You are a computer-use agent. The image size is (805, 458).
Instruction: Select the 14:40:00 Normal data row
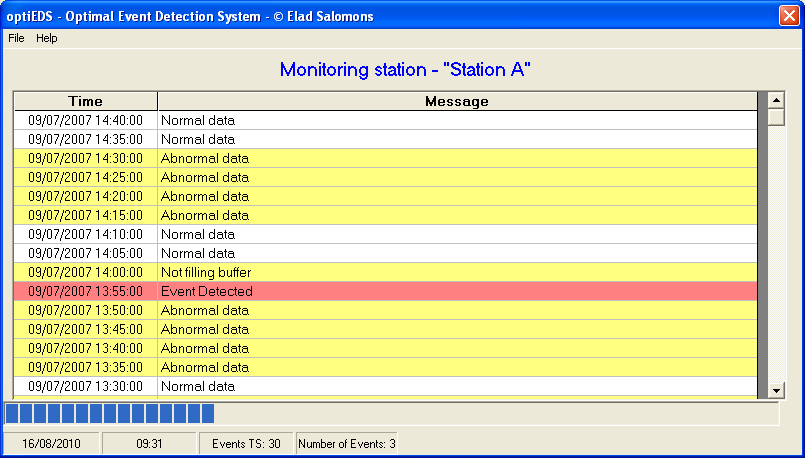point(386,120)
